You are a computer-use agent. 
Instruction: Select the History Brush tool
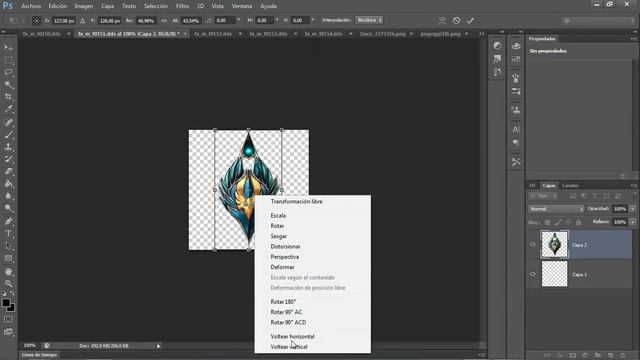[8, 159]
